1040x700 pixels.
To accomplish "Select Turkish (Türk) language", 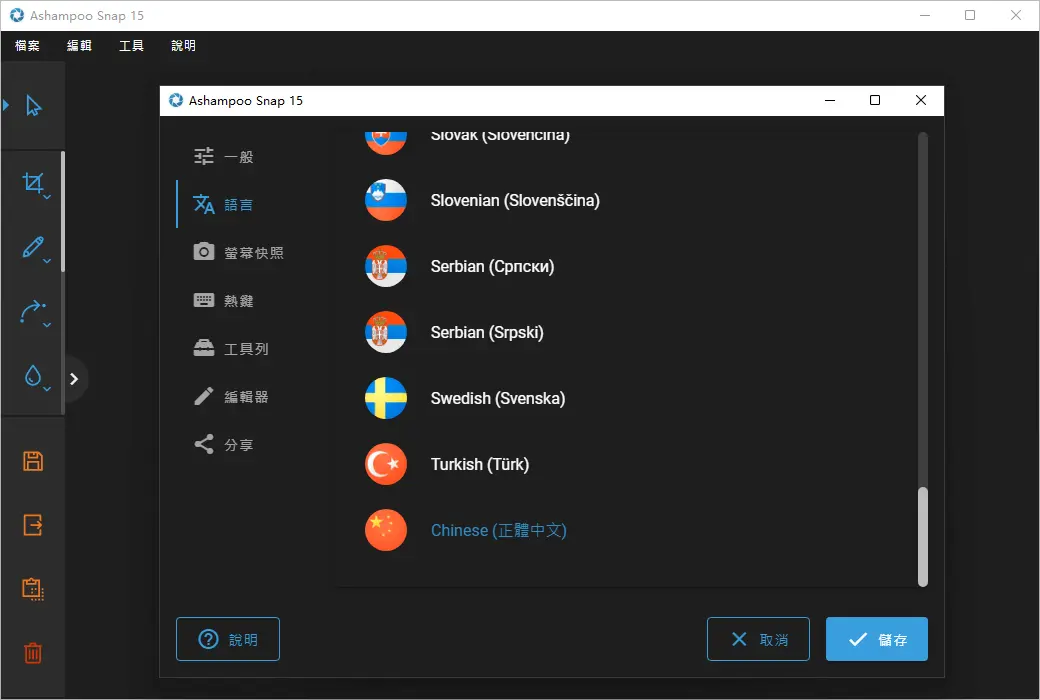I will point(480,464).
